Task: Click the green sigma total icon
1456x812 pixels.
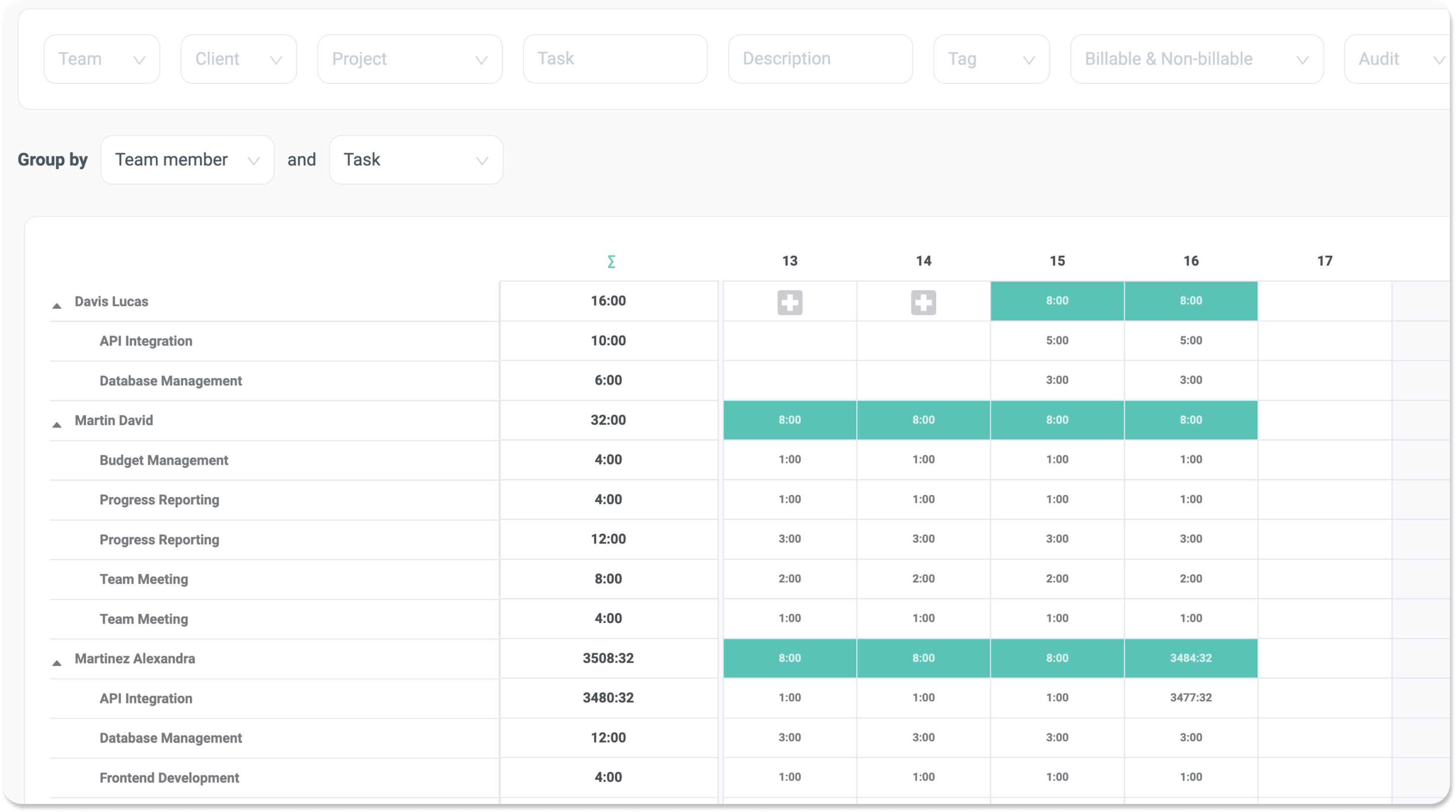Action: coord(611,262)
